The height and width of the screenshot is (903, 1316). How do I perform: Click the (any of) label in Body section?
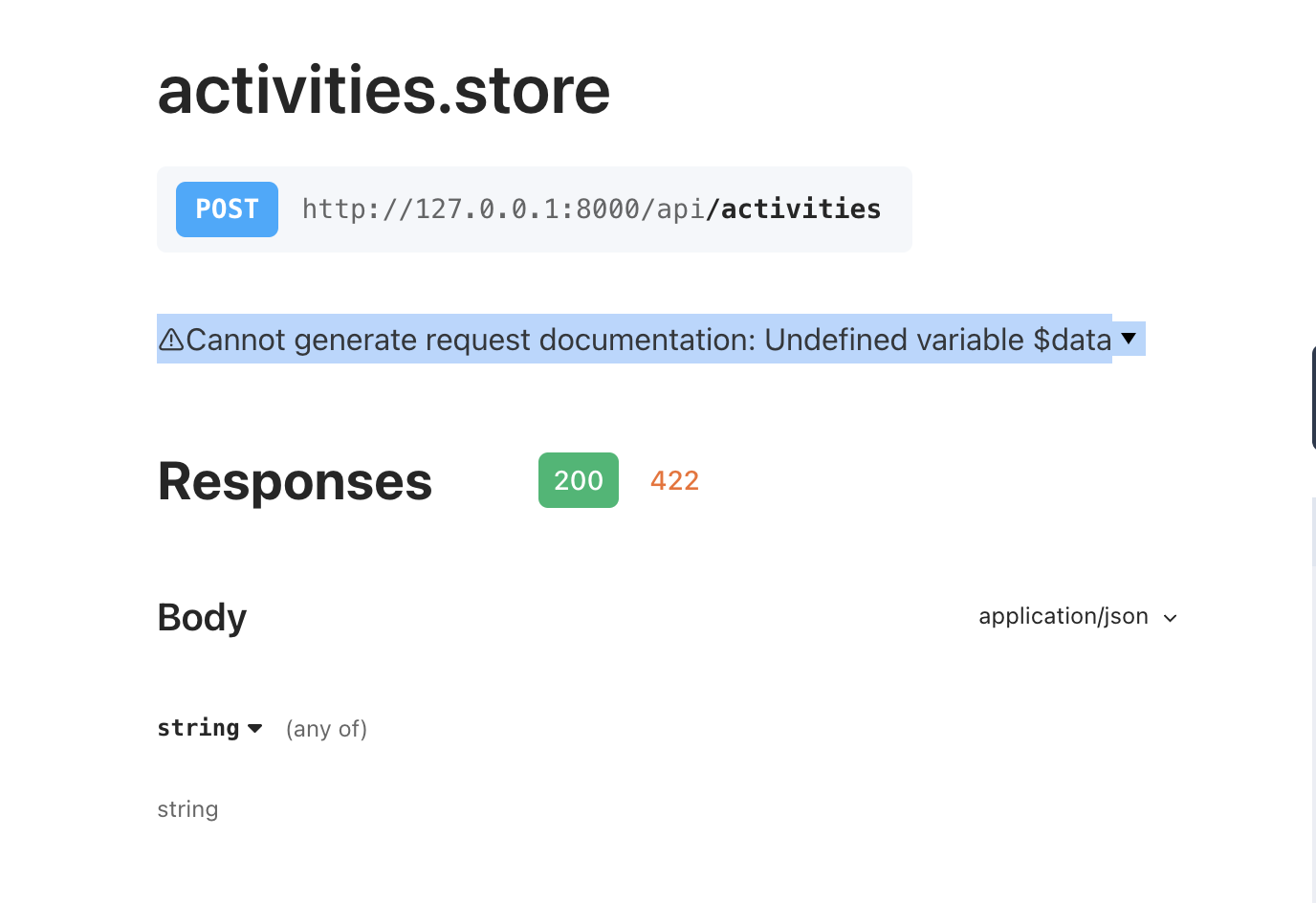point(325,728)
